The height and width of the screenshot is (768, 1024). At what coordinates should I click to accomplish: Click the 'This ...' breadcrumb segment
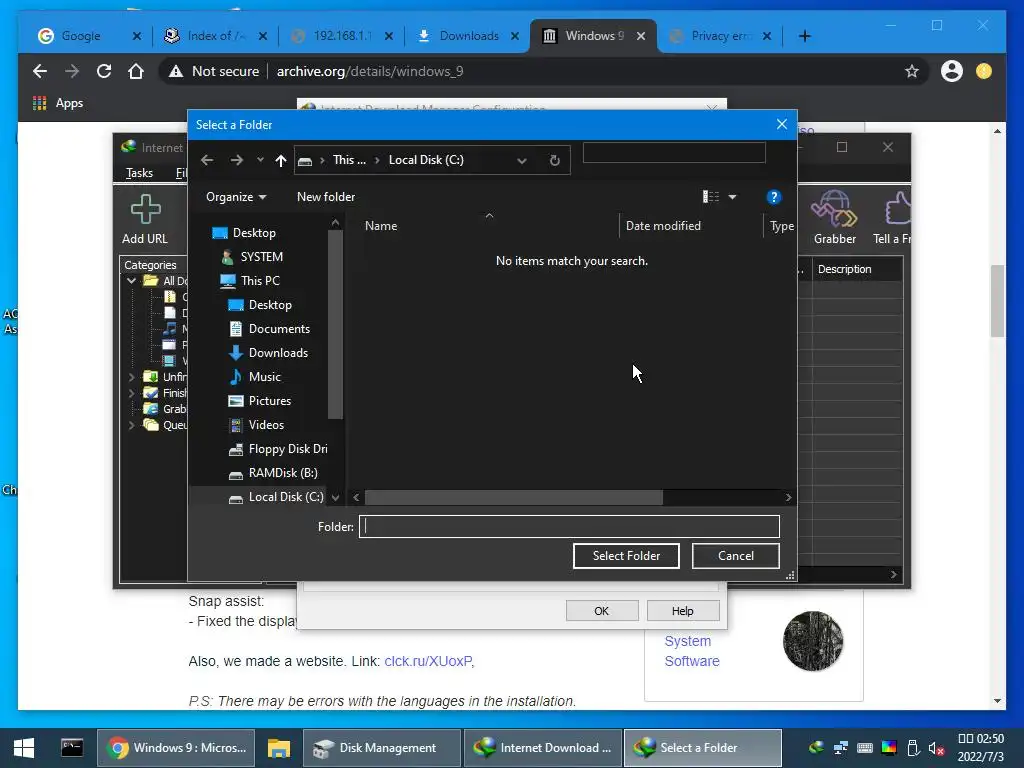pyautogui.click(x=349, y=160)
